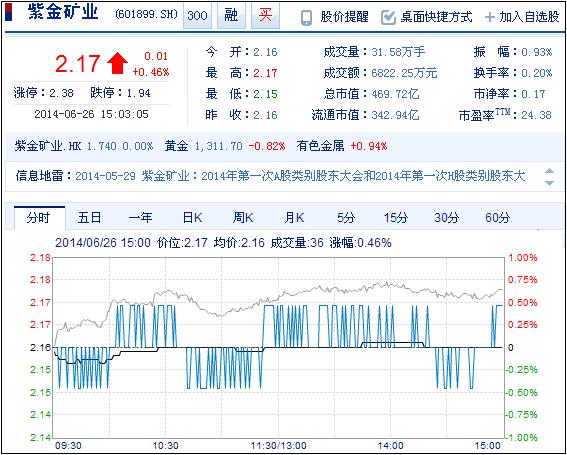
Task: Click the -1.00% right axis label
Action: 521,437
